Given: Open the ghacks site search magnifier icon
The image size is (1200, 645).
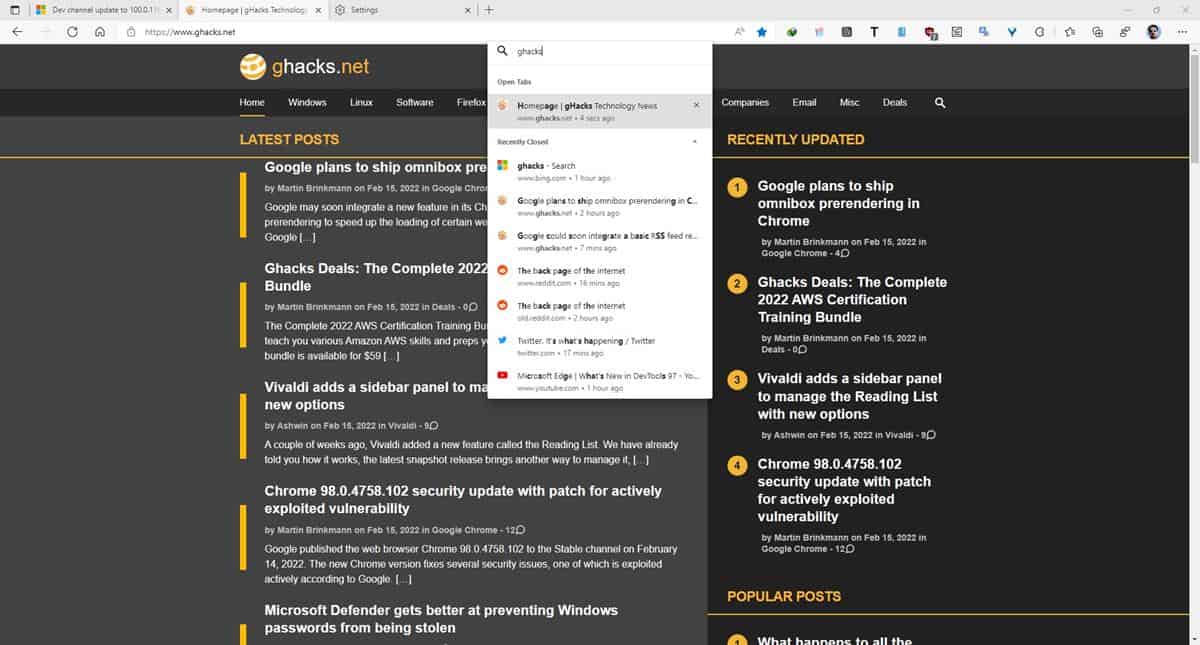Looking at the screenshot, I should [939, 102].
